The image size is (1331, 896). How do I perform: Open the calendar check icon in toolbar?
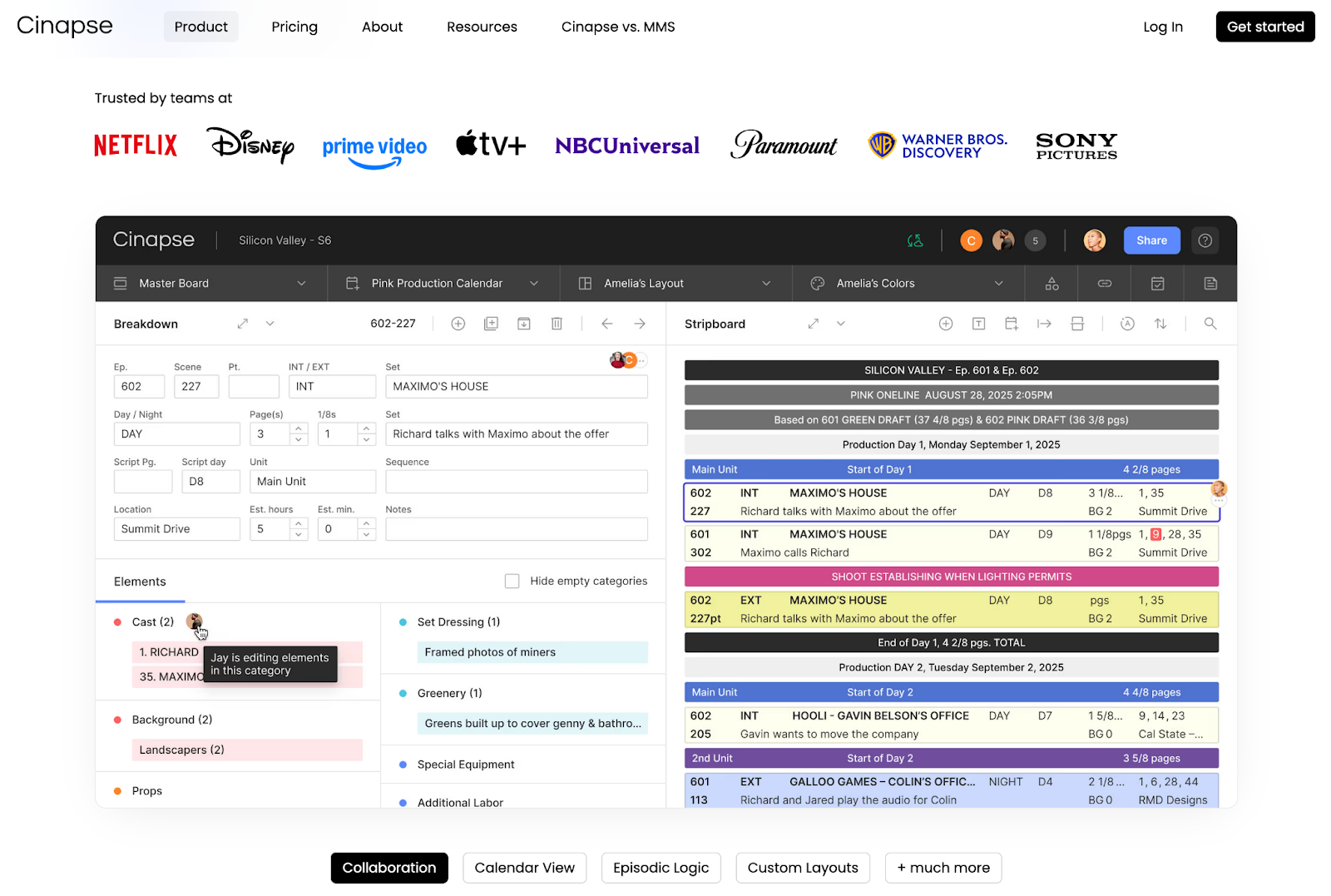1157,284
